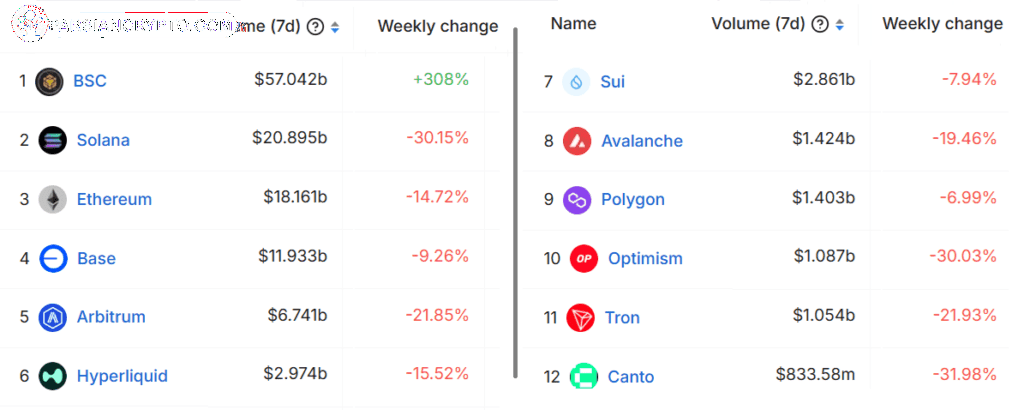Click the BSC chain logo icon
This screenshot has height=410, width=1024.
click(49, 82)
